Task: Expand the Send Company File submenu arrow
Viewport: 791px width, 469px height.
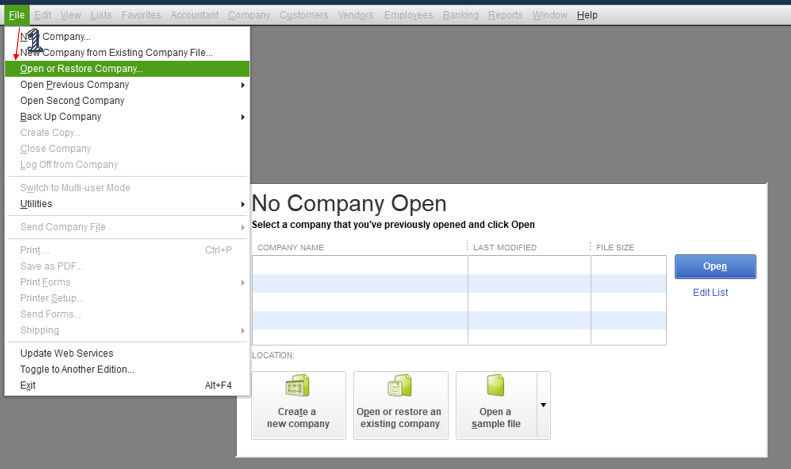Action: (243, 227)
